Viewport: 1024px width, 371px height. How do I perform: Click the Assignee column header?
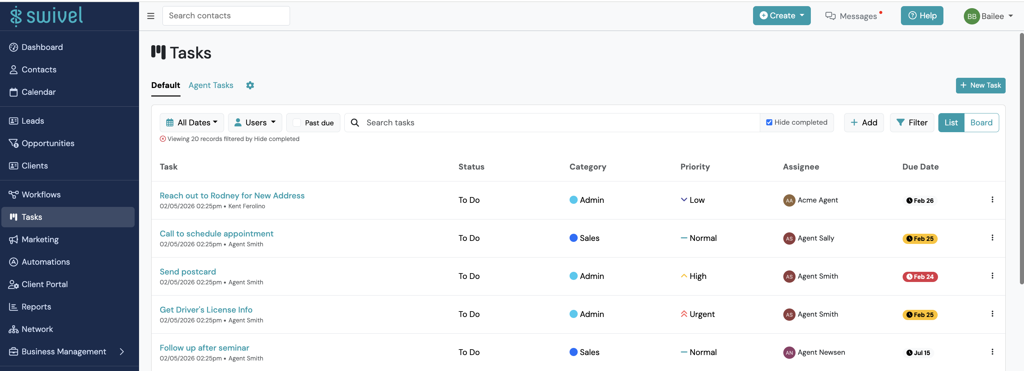801,167
